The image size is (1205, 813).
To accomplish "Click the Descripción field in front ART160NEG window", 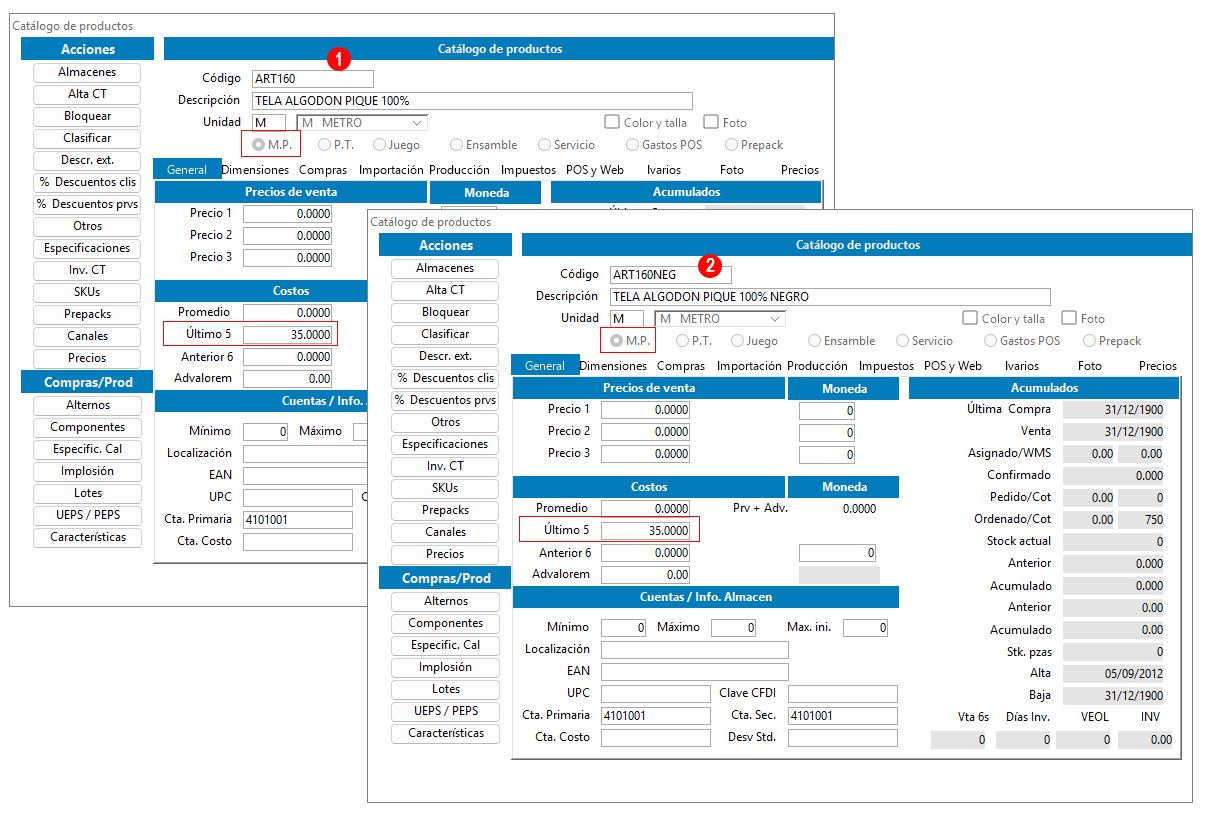I will tap(830, 297).
